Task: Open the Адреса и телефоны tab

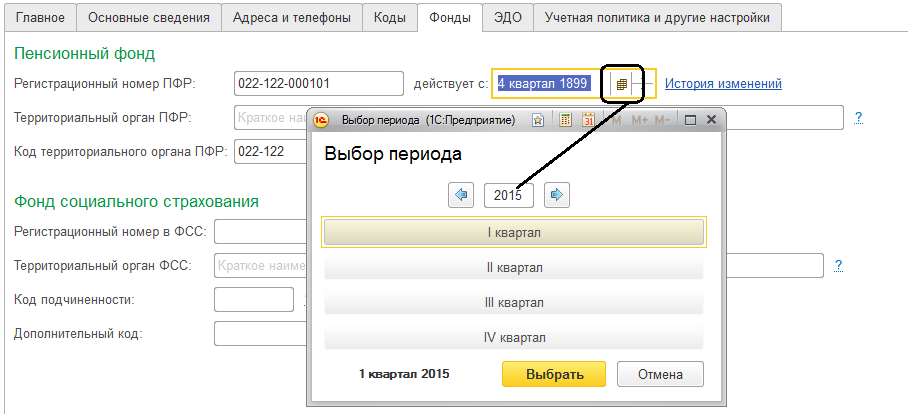Action: click(x=292, y=18)
